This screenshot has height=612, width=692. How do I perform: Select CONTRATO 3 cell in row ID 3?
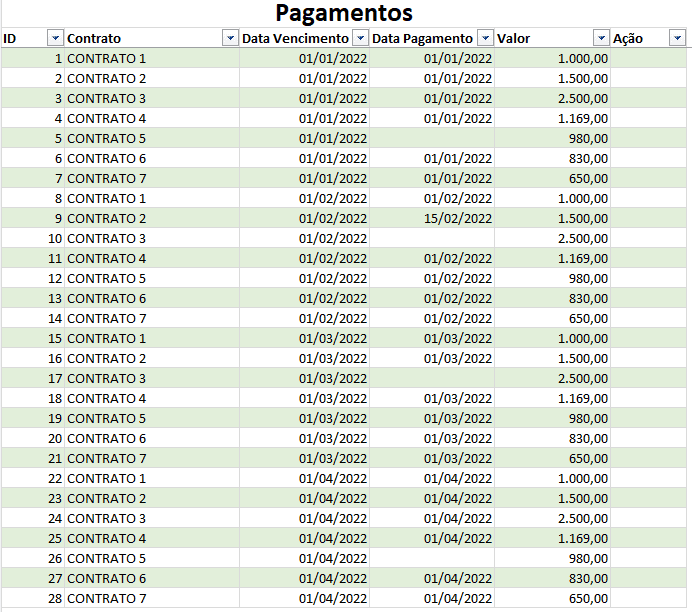(152, 98)
